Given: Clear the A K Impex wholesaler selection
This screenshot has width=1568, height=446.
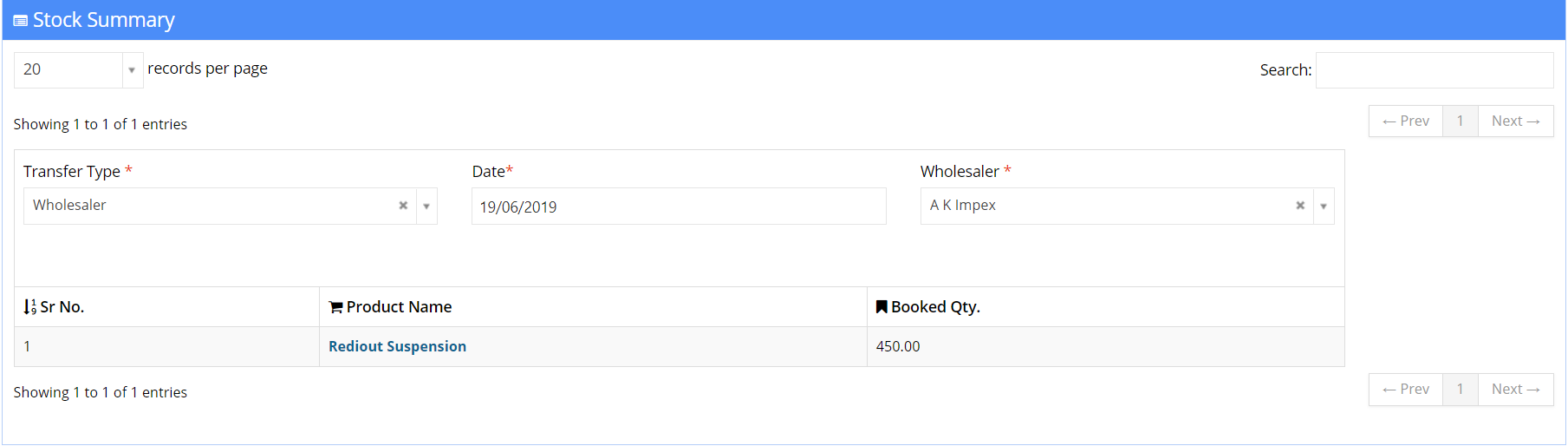Looking at the screenshot, I should [x=1300, y=206].
